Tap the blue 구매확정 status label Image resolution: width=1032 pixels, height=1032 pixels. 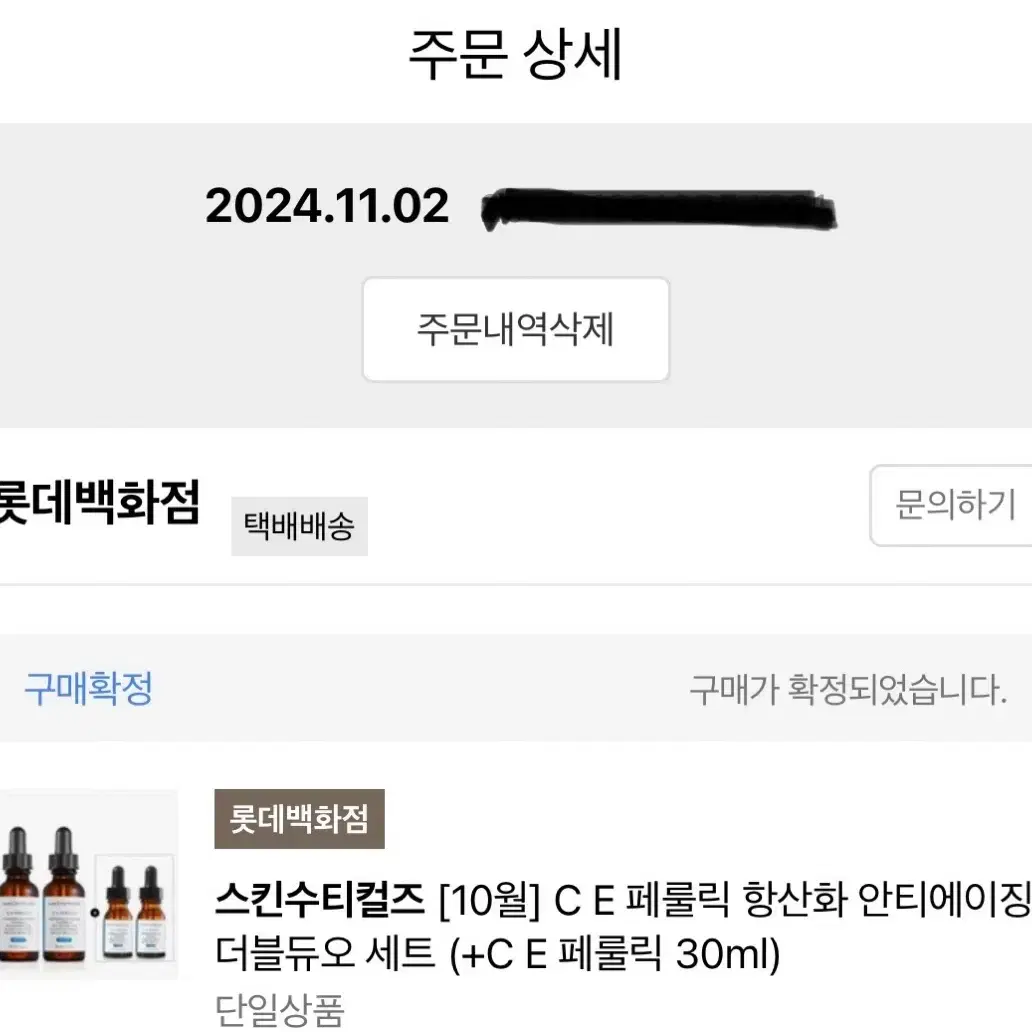tap(88, 688)
